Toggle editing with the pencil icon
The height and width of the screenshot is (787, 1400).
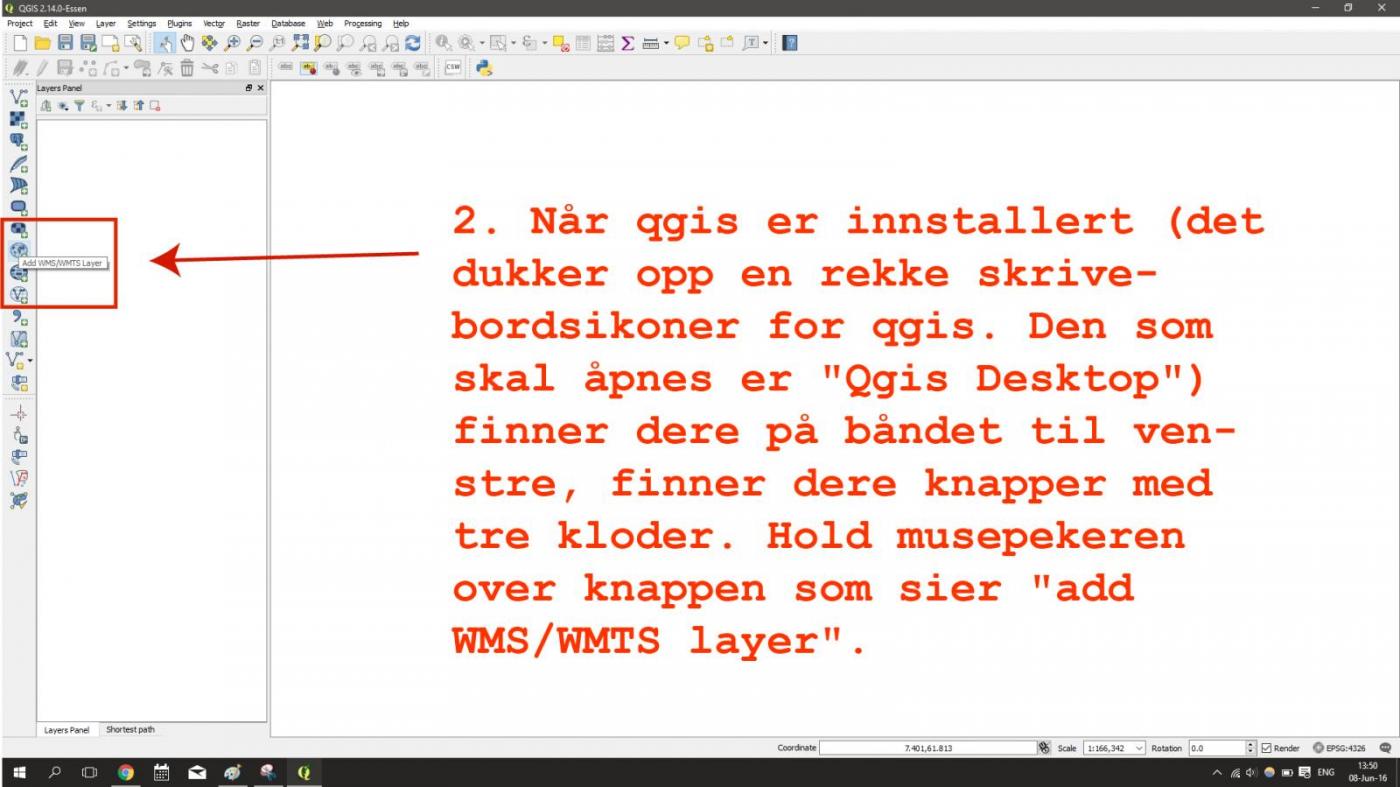click(40, 67)
